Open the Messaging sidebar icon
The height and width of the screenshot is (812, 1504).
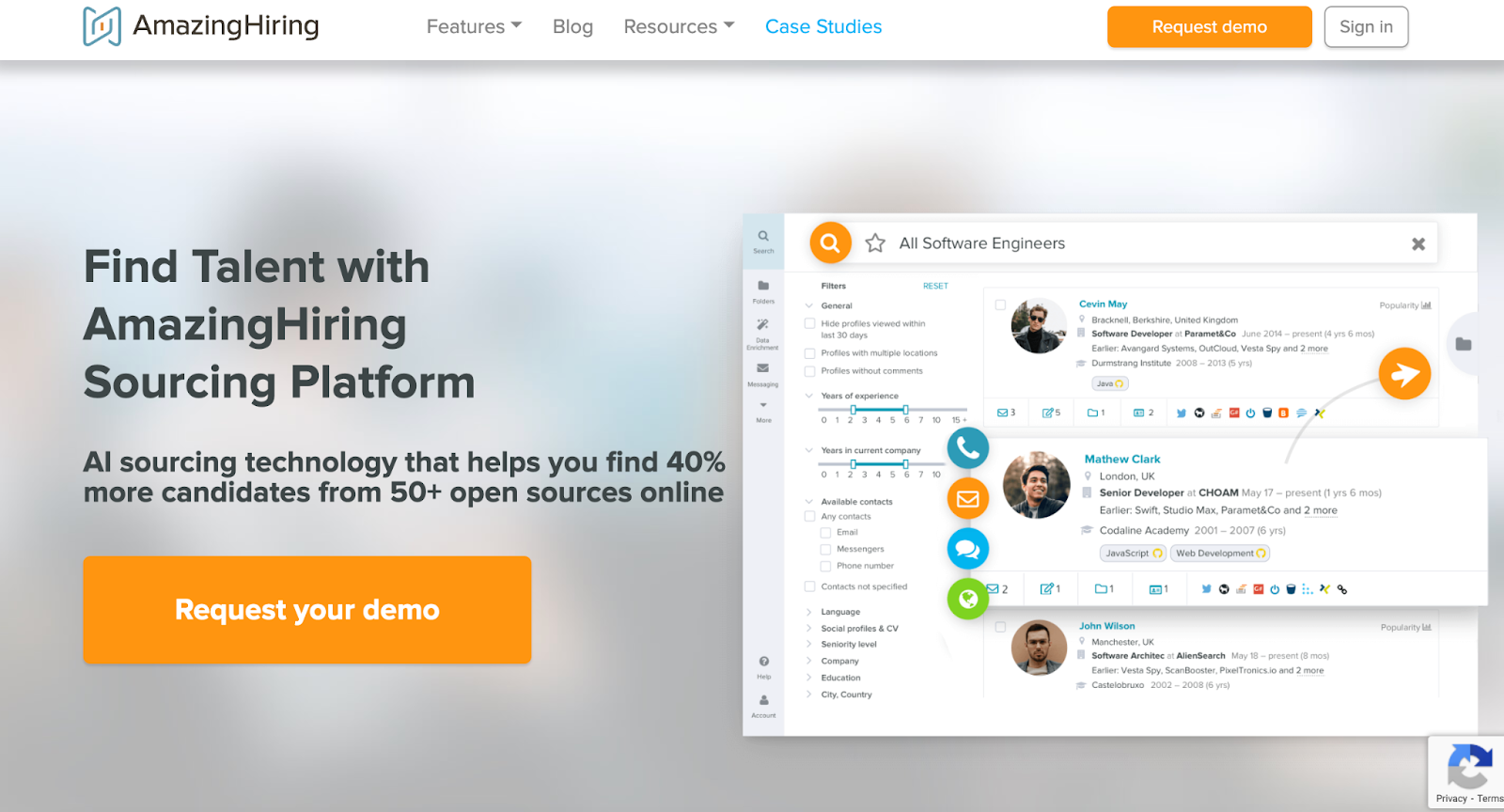click(x=762, y=374)
